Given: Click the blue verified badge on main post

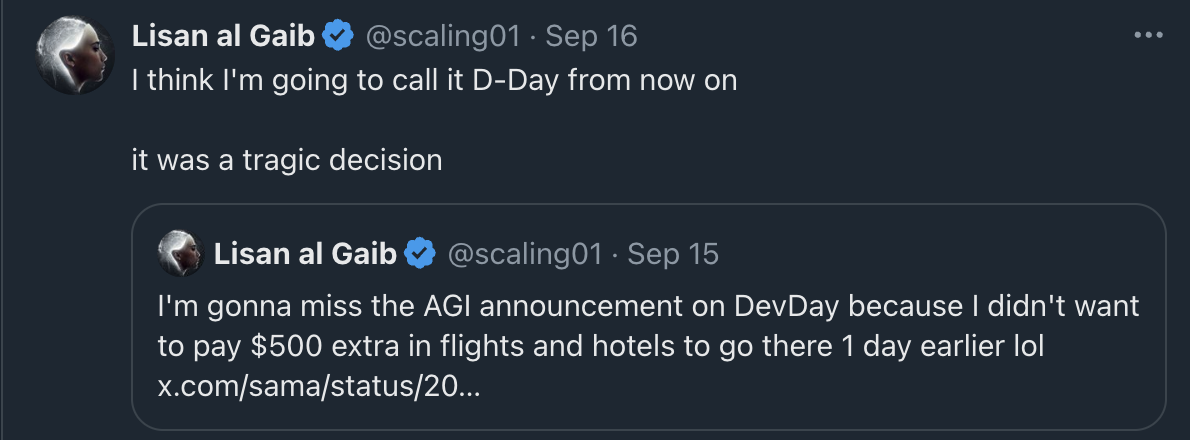Looking at the screenshot, I should pos(338,36).
